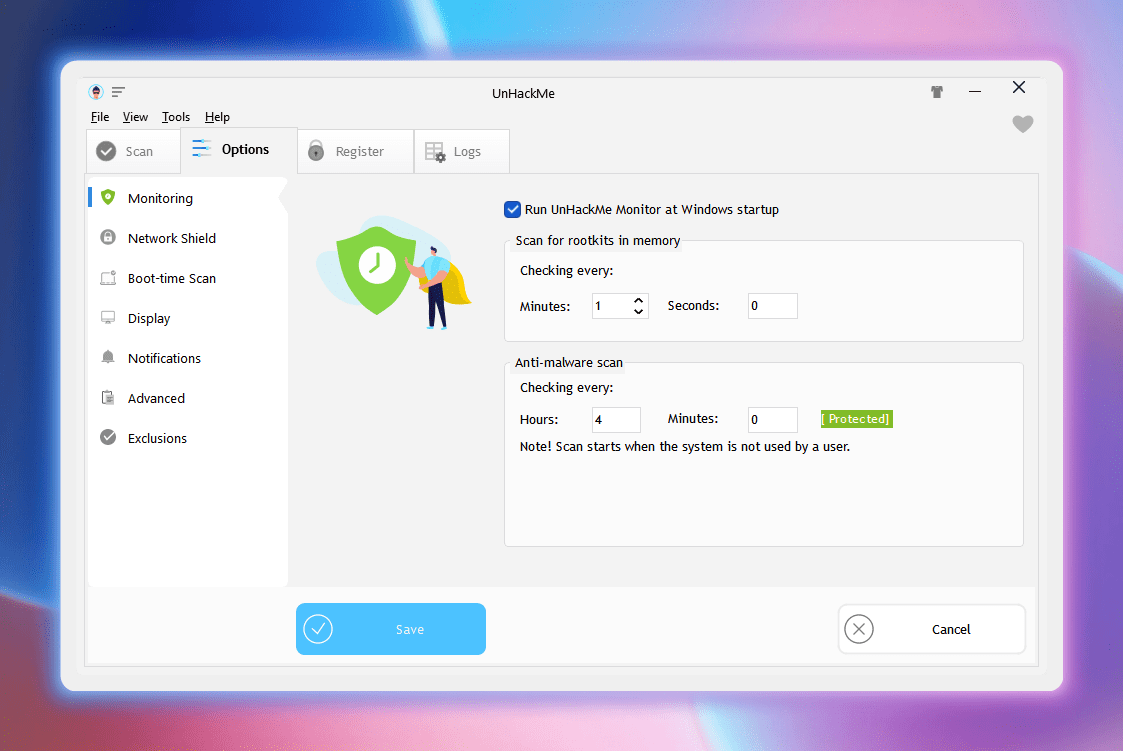Uncheck Run UnHackMe Monitor at Windows startup

512,209
